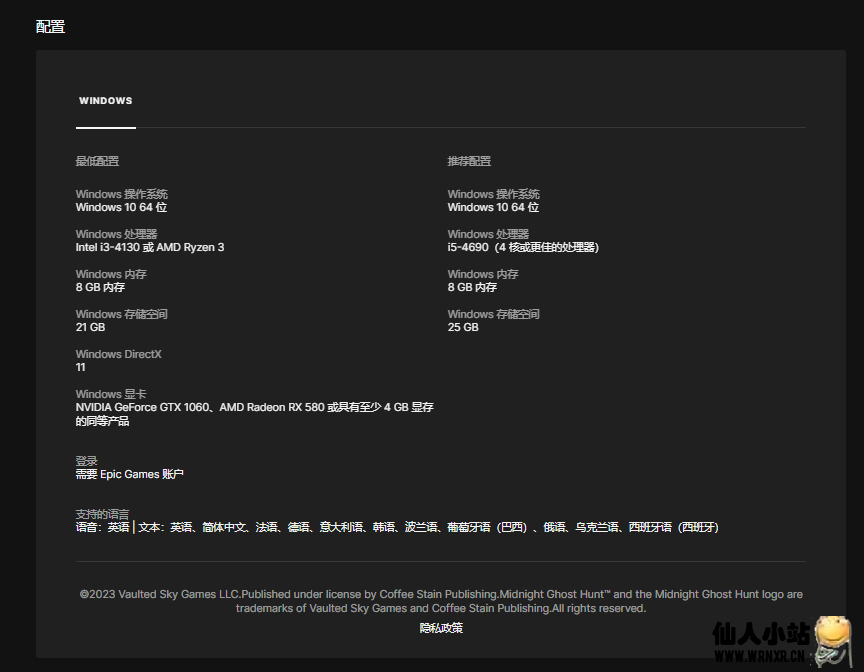Viewport: 864px width, 672px height.
Task: Click 简体中文 in the text languages list
Action: [x=224, y=527]
